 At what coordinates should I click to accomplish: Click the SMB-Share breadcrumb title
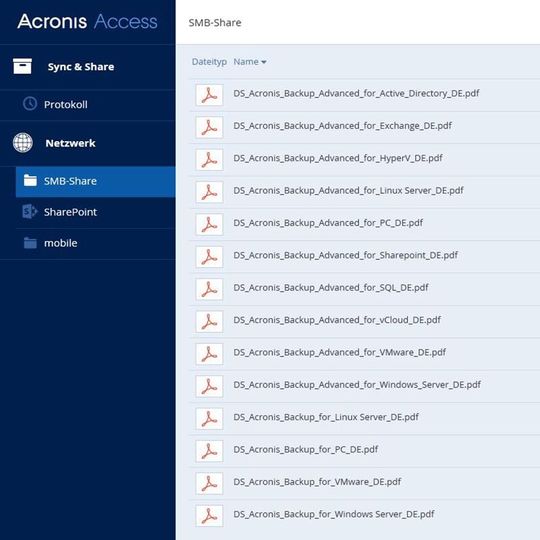[x=215, y=23]
